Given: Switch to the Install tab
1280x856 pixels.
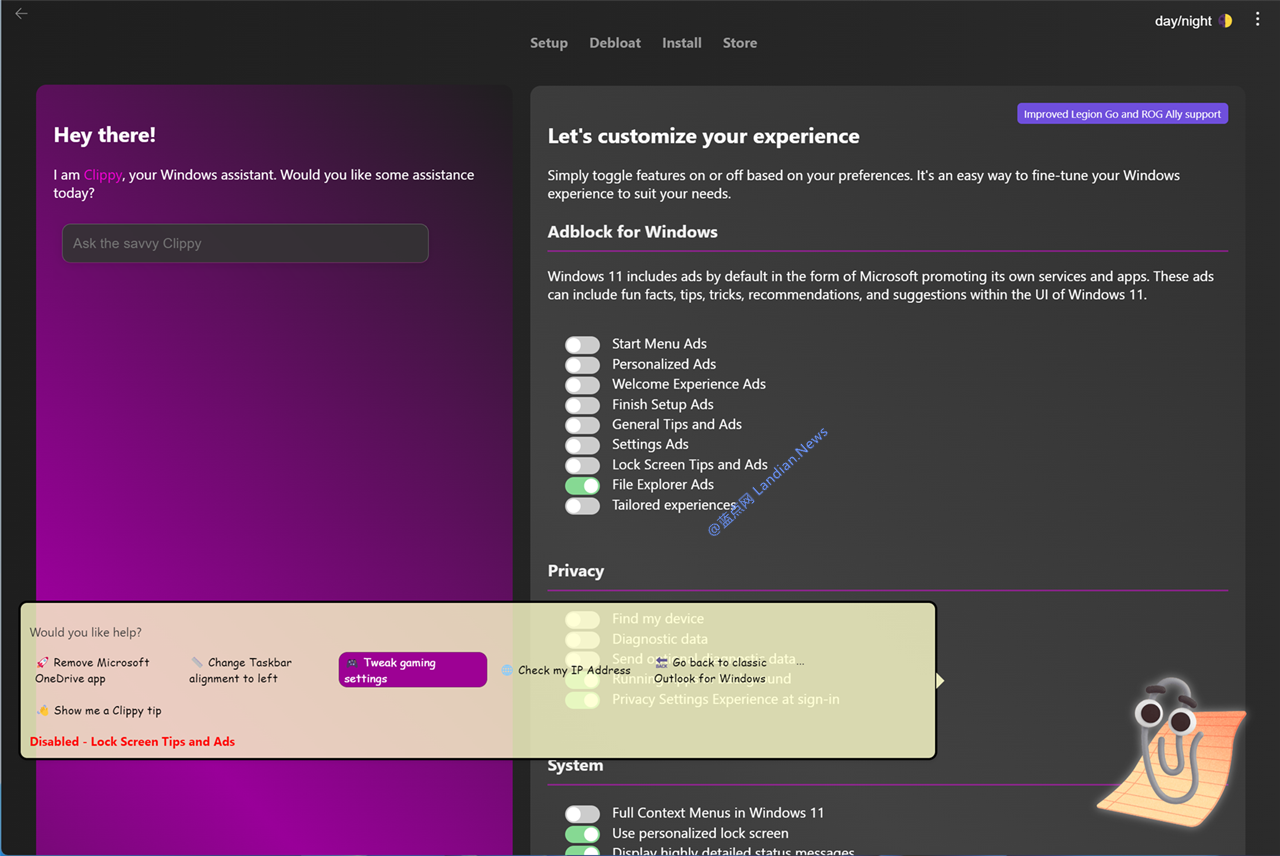Looking at the screenshot, I should (x=682, y=43).
